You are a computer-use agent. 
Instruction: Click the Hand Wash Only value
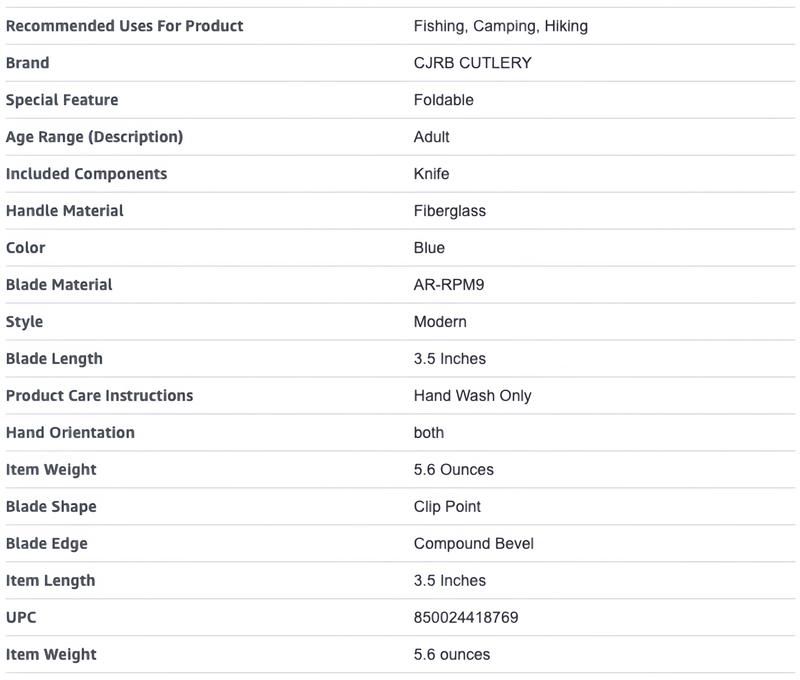[x=472, y=396]
